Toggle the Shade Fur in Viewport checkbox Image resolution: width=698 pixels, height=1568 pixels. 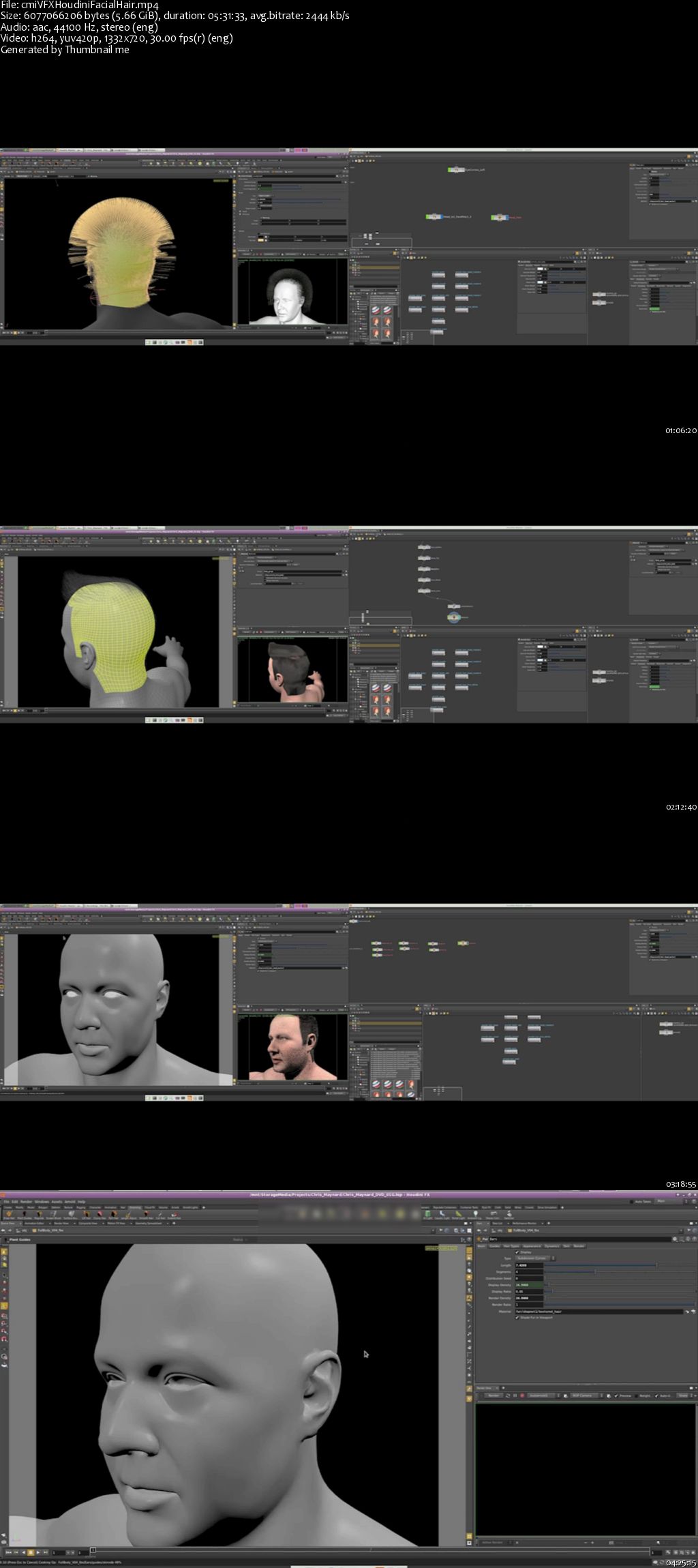517,1318
